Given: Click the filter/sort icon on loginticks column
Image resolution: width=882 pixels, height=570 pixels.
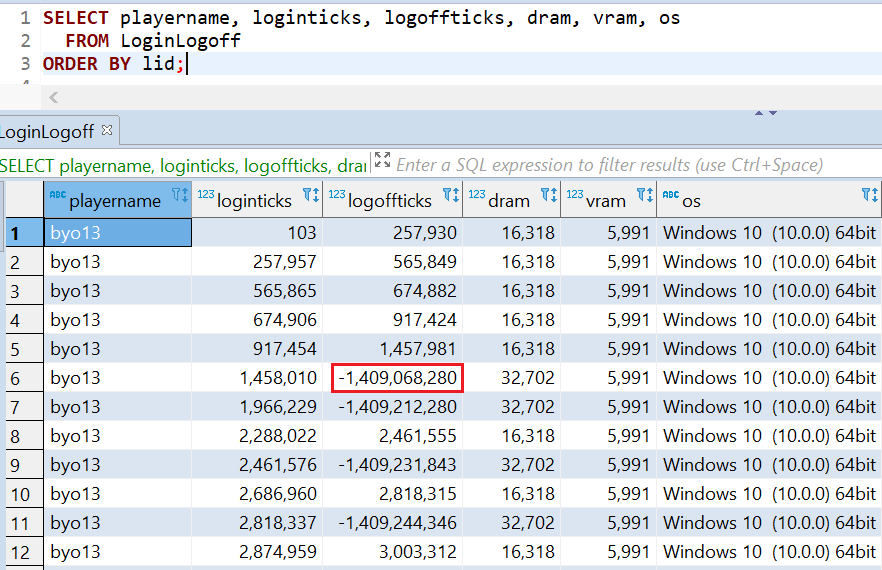Looking at the screenshot, I should [310, 196].
